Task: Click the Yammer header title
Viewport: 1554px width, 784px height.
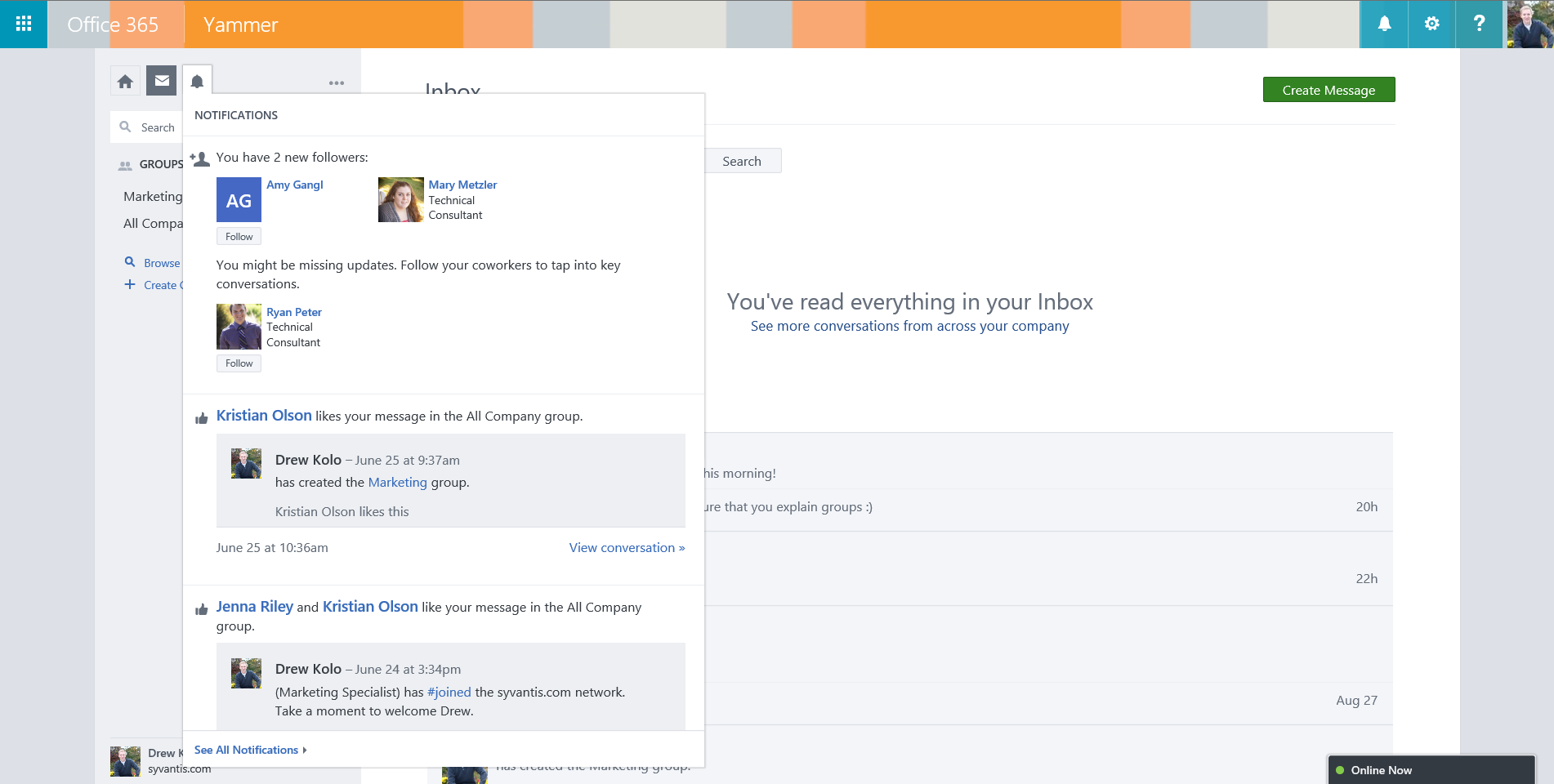Action: tap(240, 24)
